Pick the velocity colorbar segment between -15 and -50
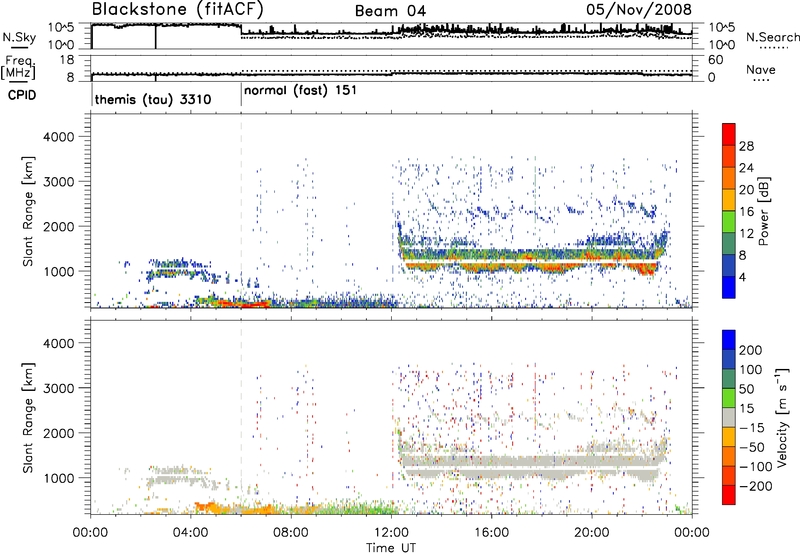 coord(729,437)
